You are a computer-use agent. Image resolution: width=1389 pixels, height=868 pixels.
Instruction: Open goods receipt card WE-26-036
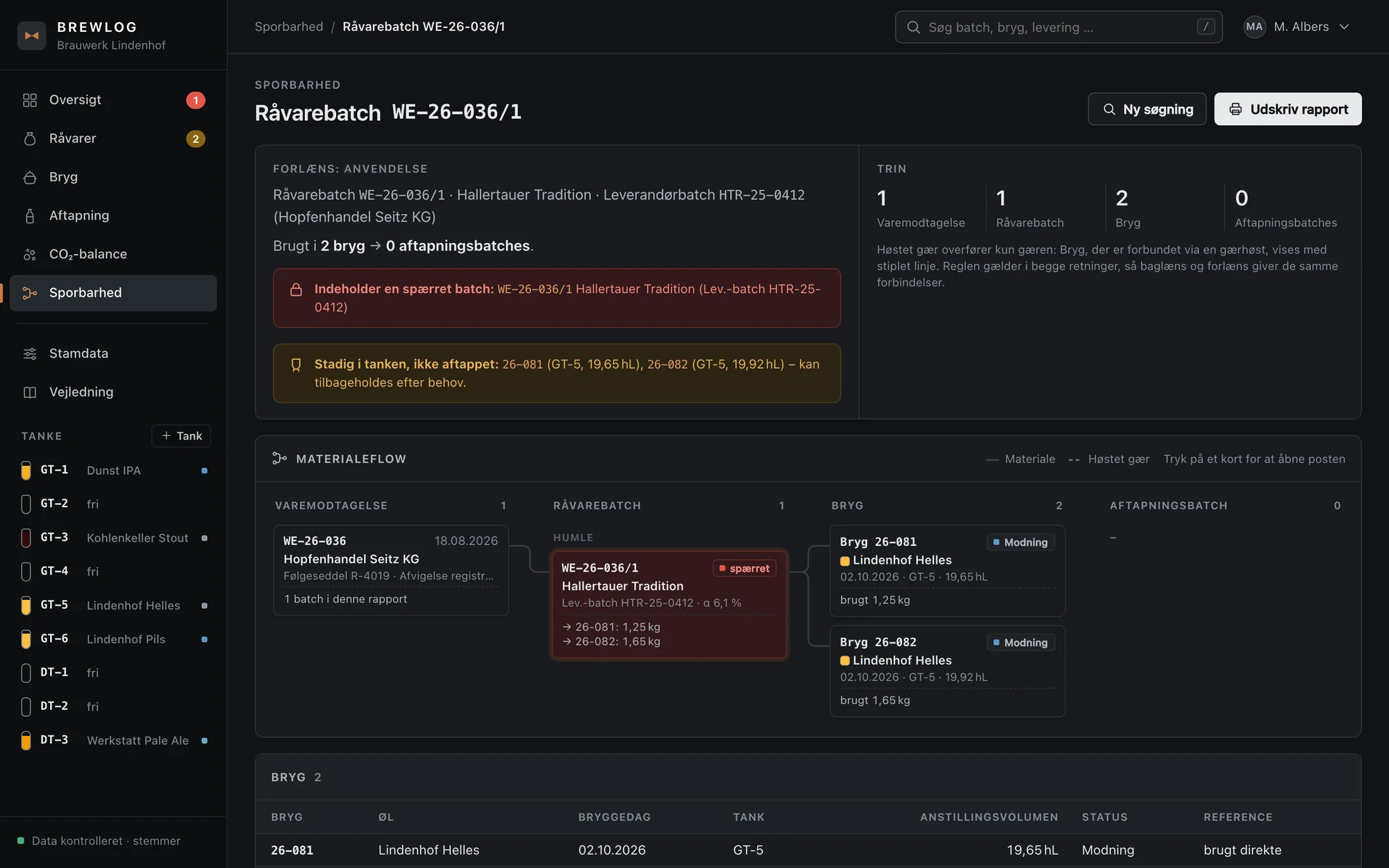(x=391, y=570)
